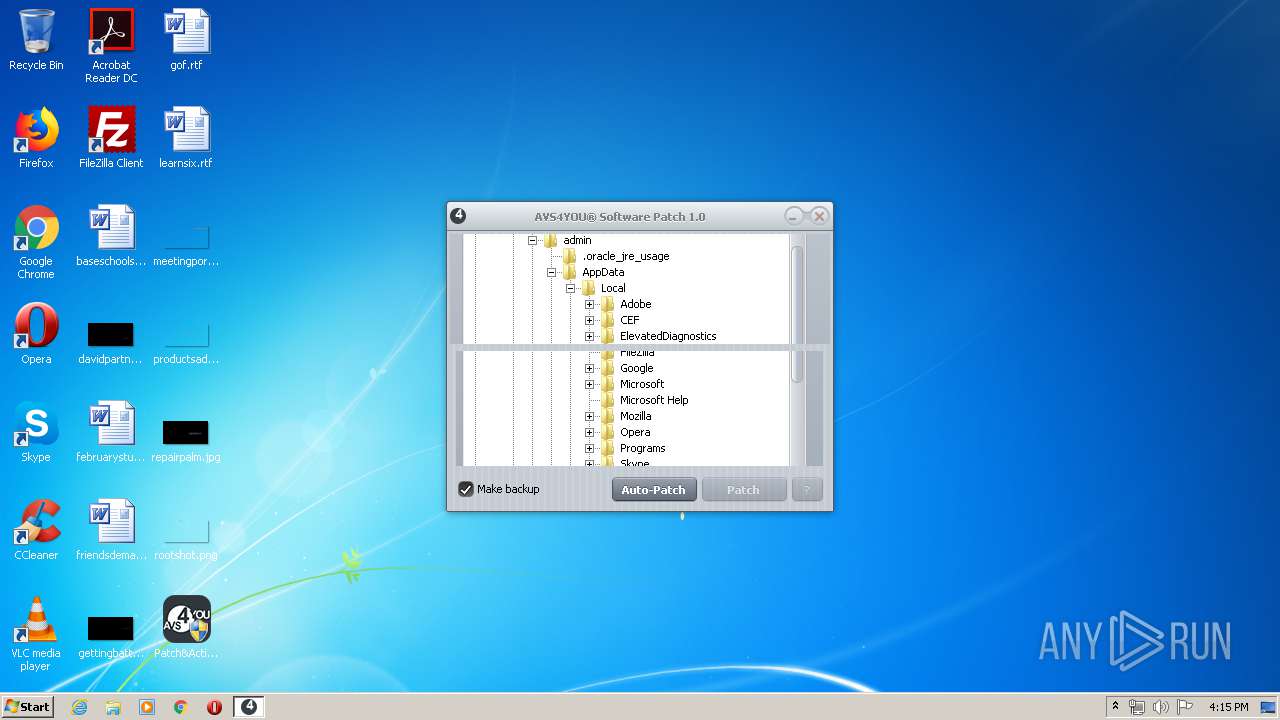Launch Google Chrome desktop shortcut
The width and height of the screenshot is (1280, 720).
click(36, 242)
